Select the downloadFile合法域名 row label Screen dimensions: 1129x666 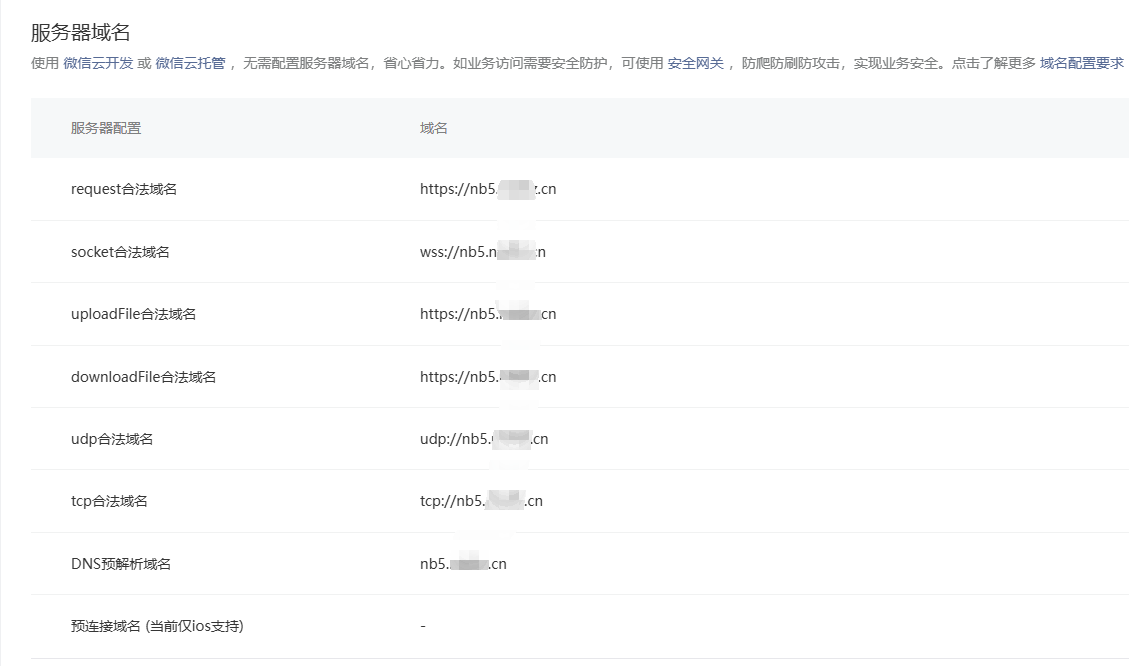(143, 377)
